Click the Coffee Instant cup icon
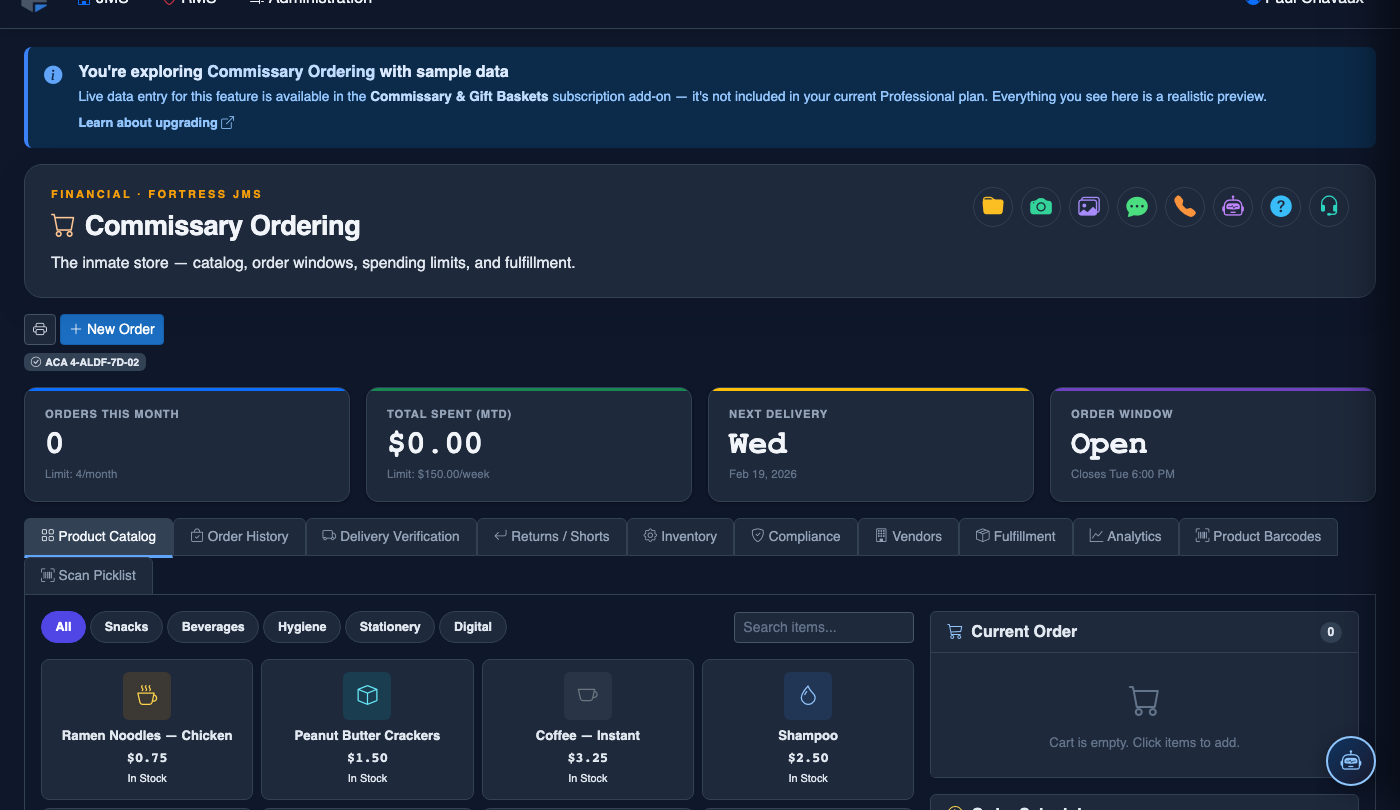1400x810 pixels. (588, 696)
